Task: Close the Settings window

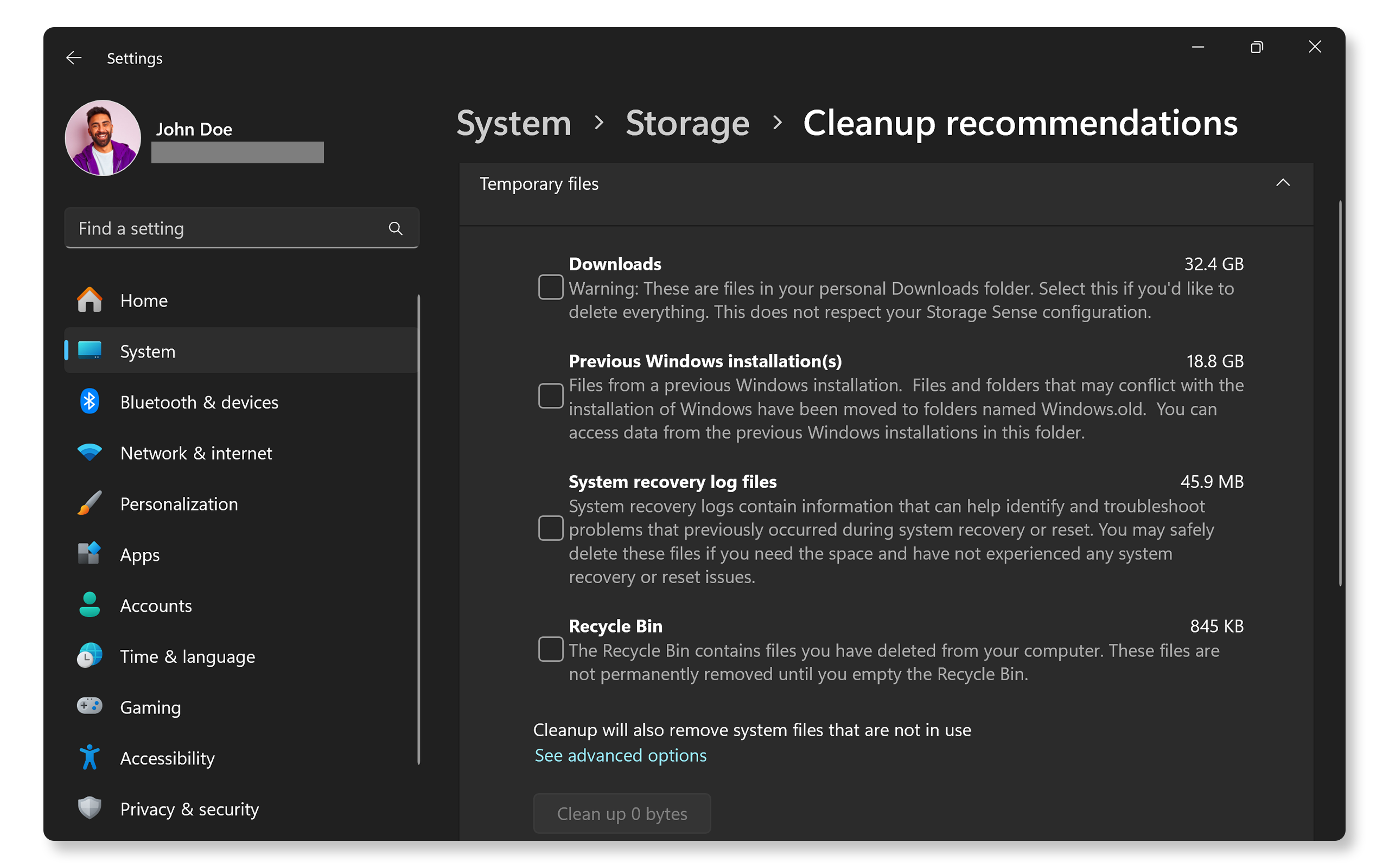Action: (x=1315, y=47)
